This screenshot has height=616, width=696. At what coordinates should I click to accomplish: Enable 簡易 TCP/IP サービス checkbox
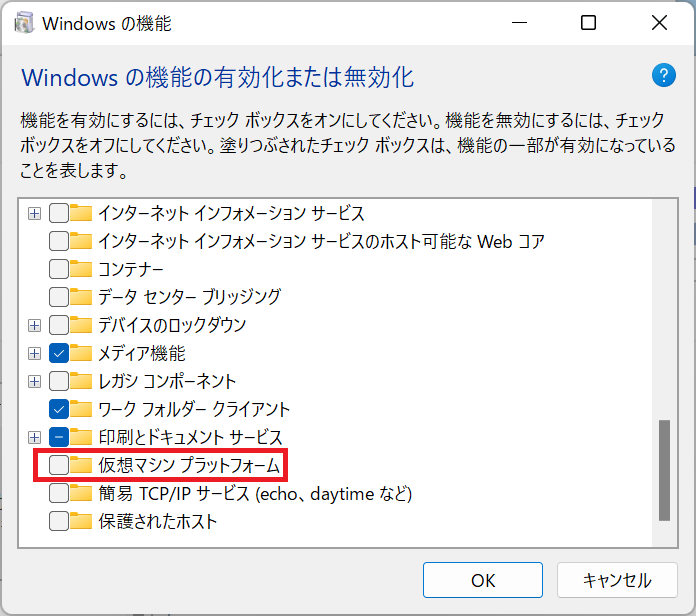tap(59, 493)
